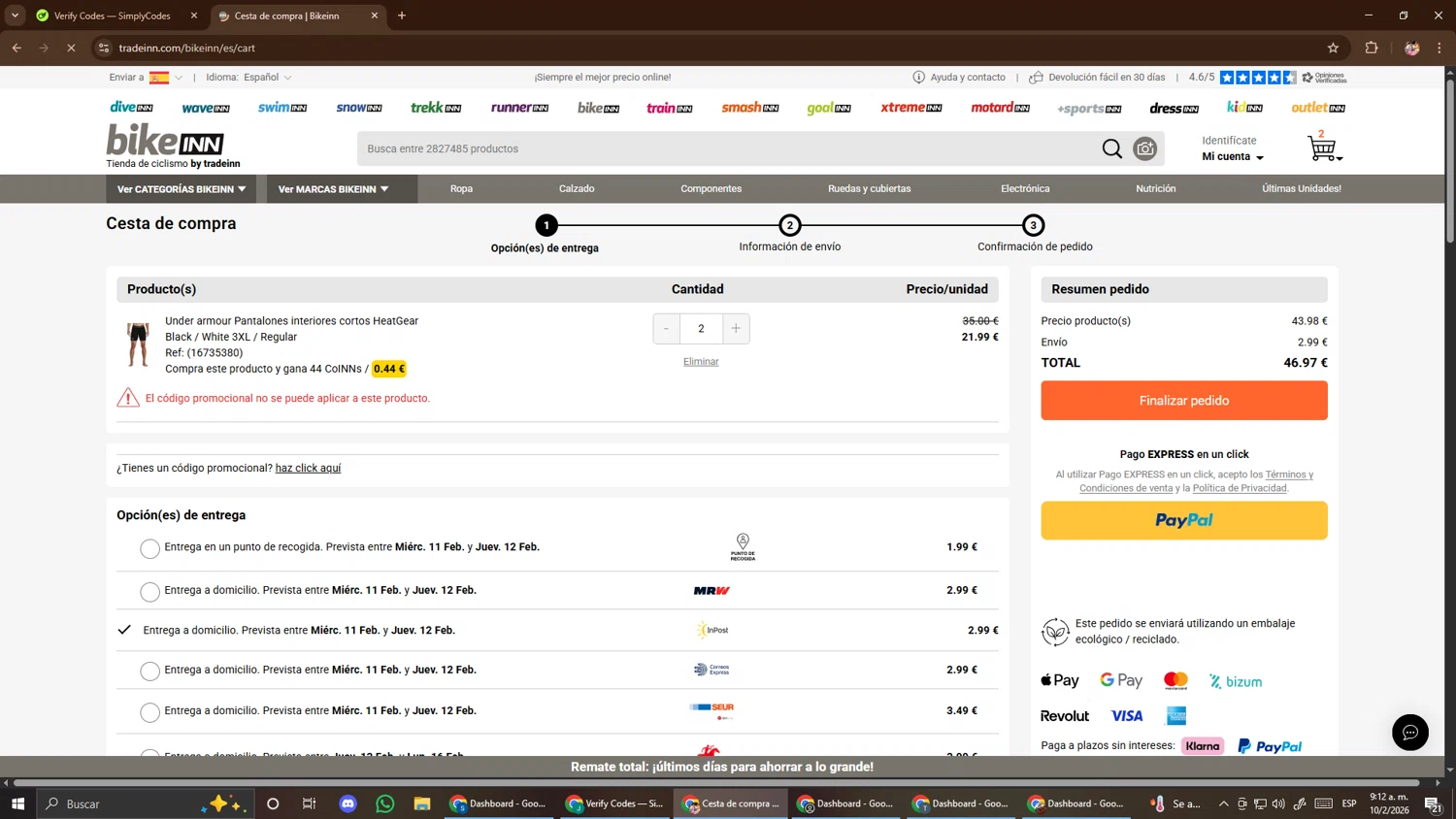
Task: Expand Mi cuenta account dropdown
Action: pos(1233,156)
